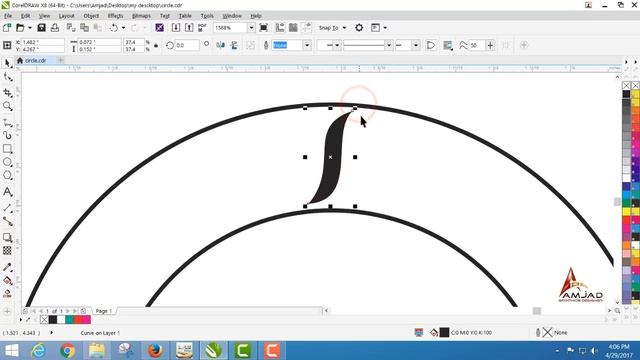Pick the magenta swatch in document palette

[87, 320]
